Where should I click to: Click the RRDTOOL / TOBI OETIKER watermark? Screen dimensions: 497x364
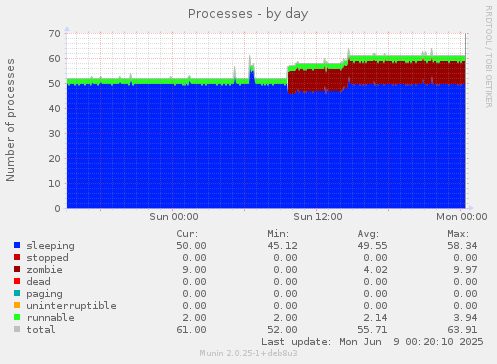click(x=488, y=57)
